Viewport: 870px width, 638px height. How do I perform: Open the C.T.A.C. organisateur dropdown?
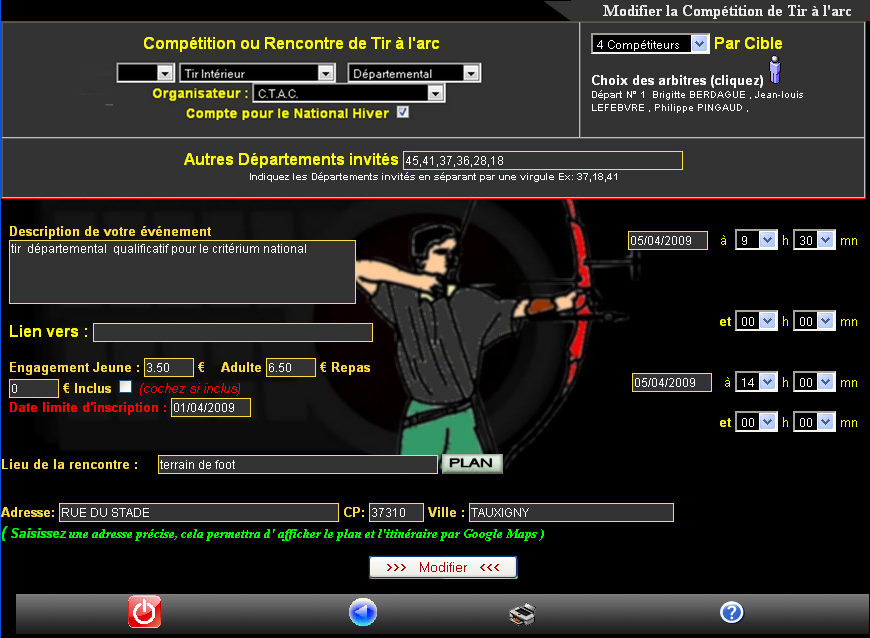pos(348,93)
